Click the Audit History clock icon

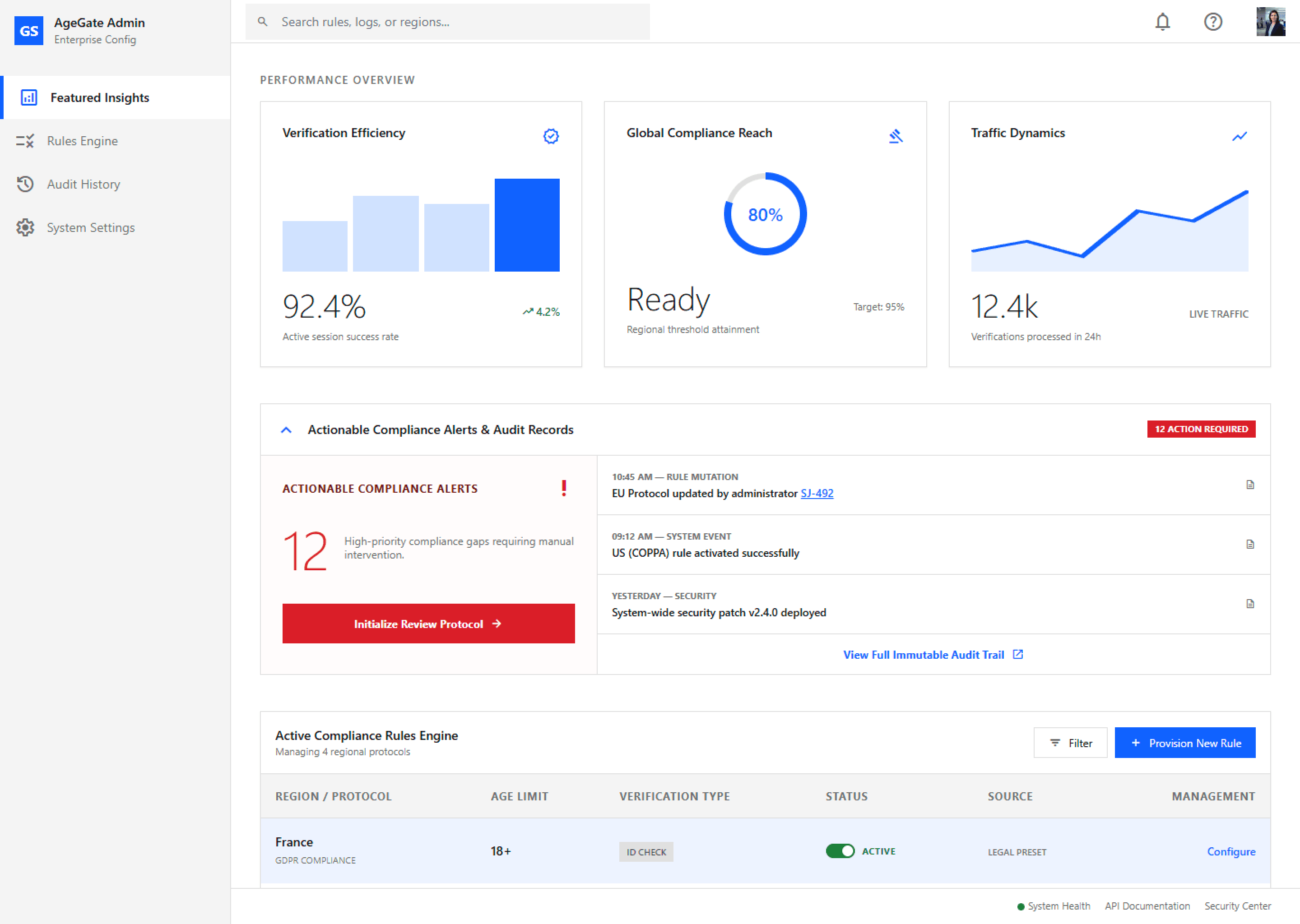coord(25,184)
